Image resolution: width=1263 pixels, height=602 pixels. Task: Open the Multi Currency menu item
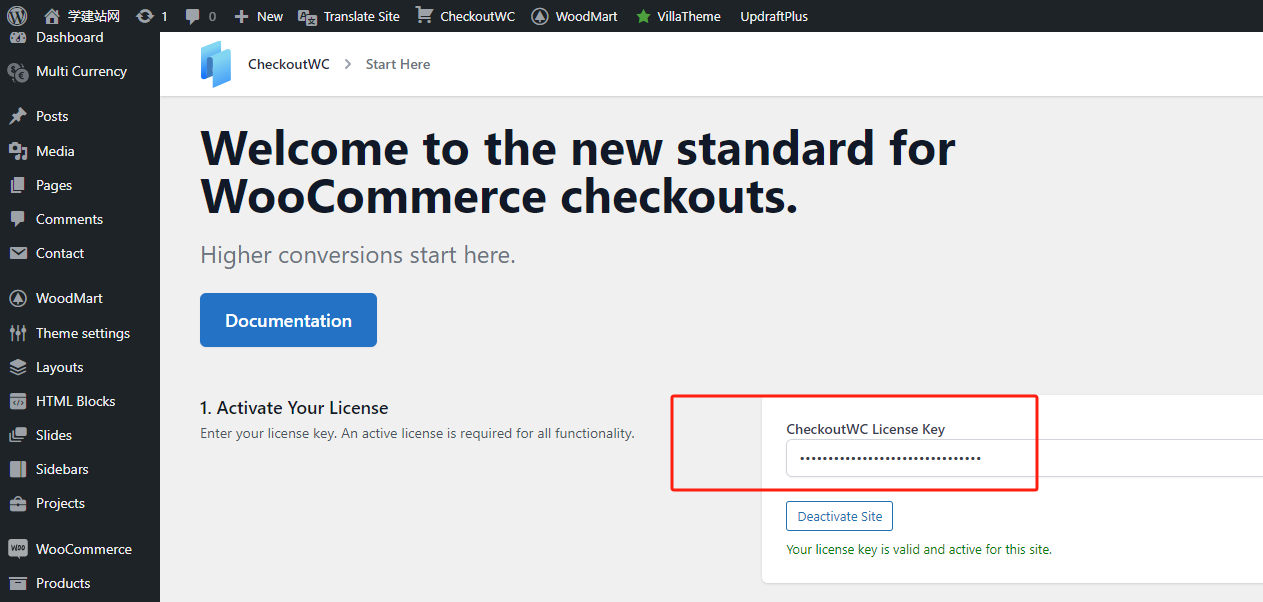80,72
